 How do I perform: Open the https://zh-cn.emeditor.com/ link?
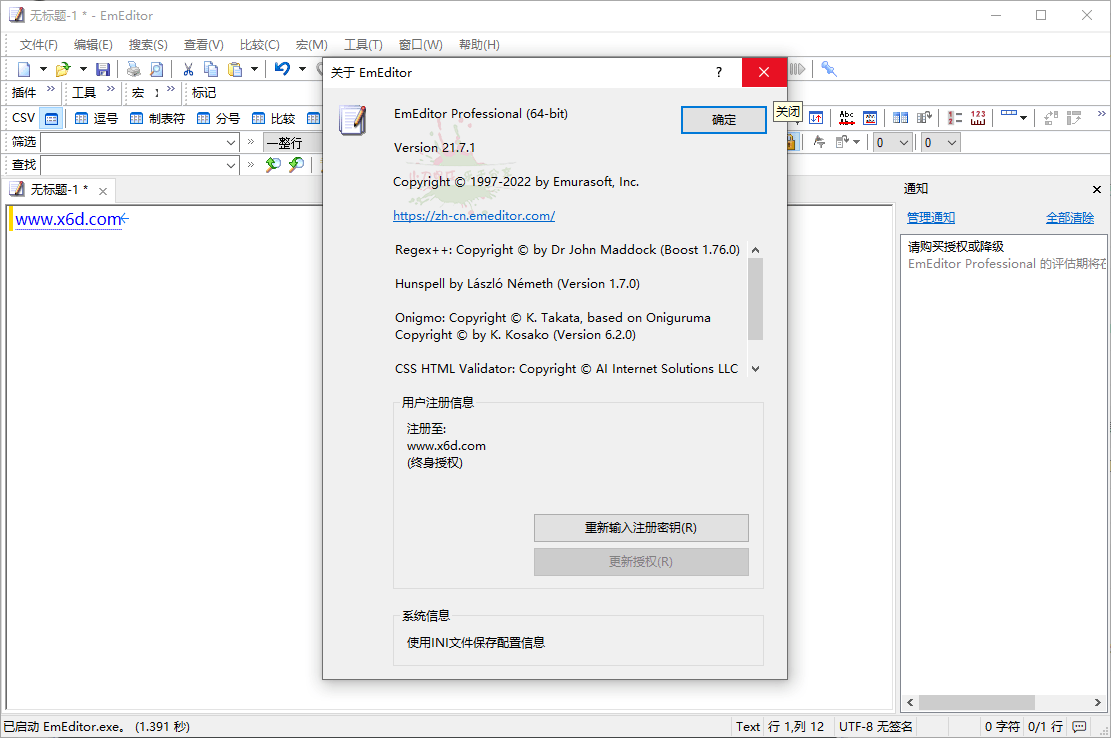pyautogui.click(x=474, y=215)
